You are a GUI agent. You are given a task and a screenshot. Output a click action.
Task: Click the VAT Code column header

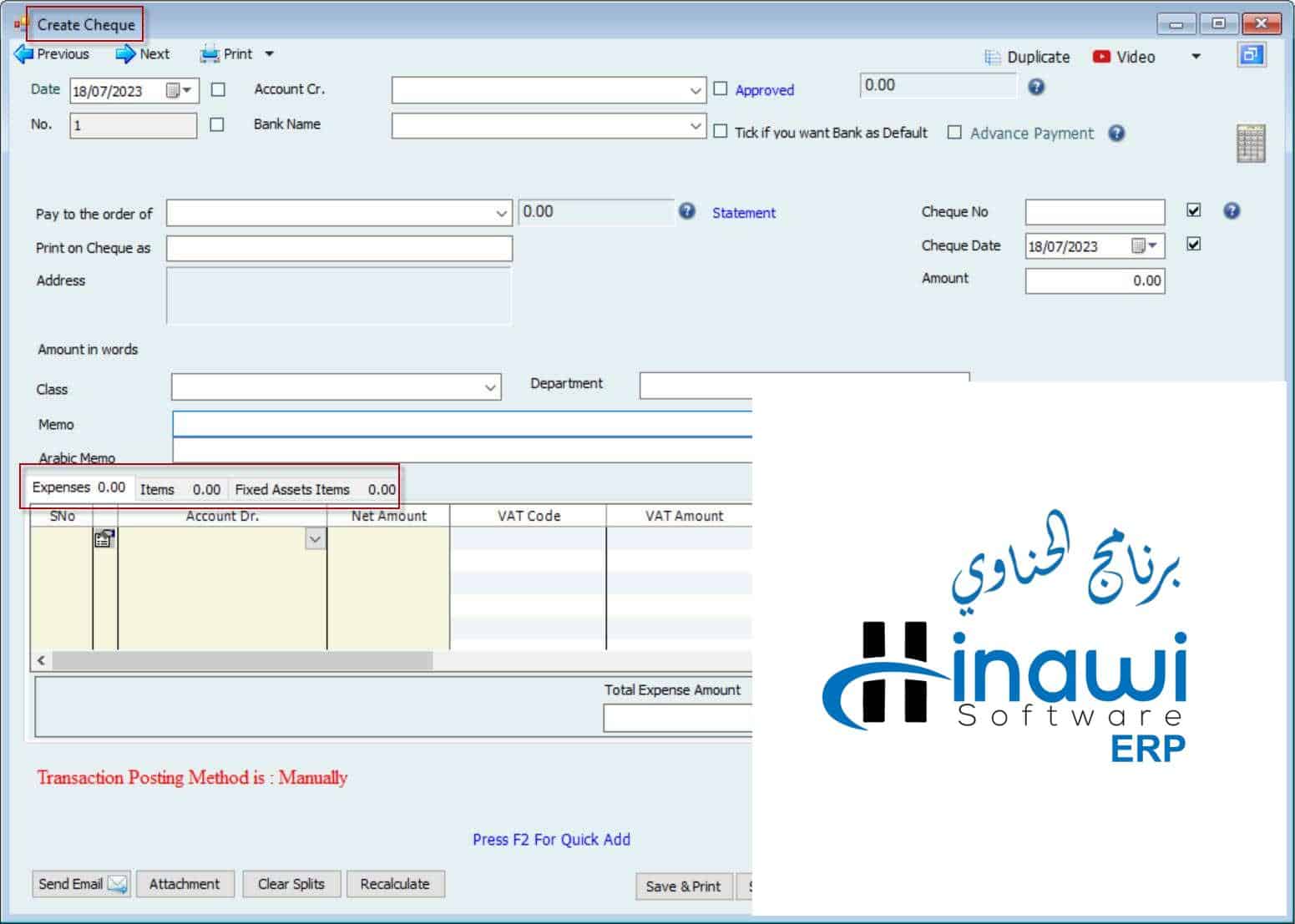pos(529,516)
